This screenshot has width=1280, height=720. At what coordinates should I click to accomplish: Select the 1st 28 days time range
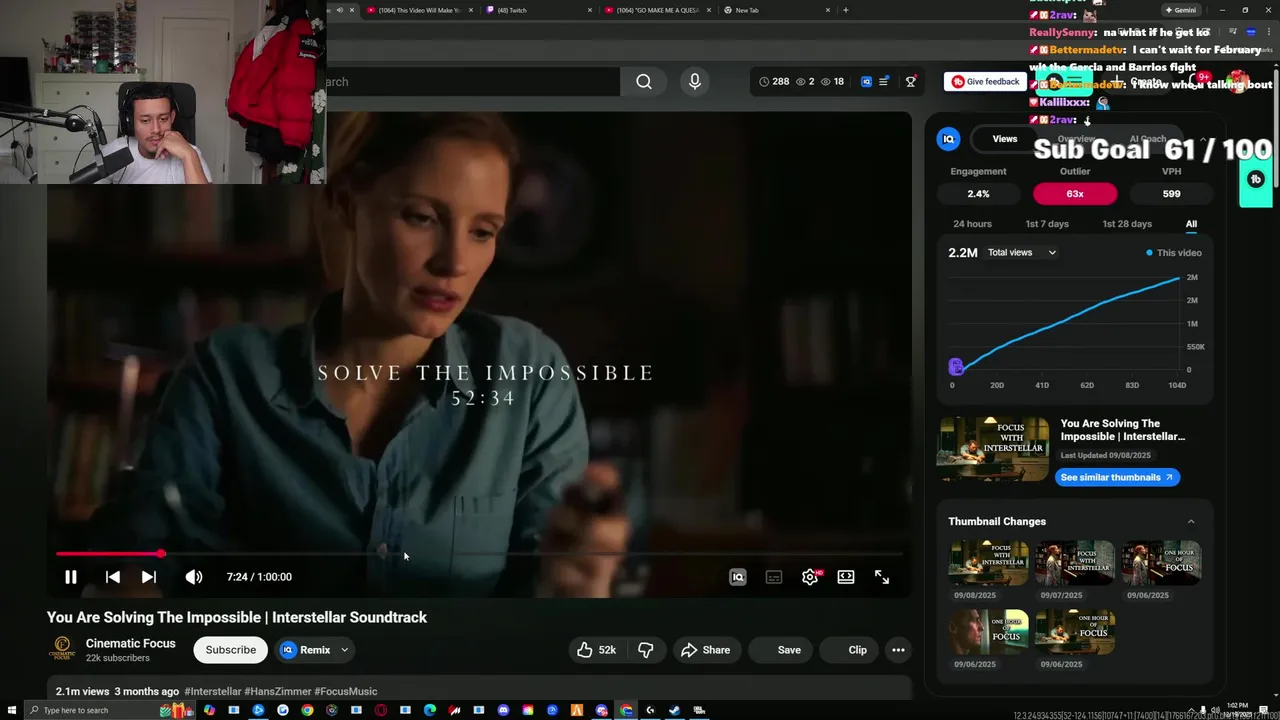[1127, 224]
